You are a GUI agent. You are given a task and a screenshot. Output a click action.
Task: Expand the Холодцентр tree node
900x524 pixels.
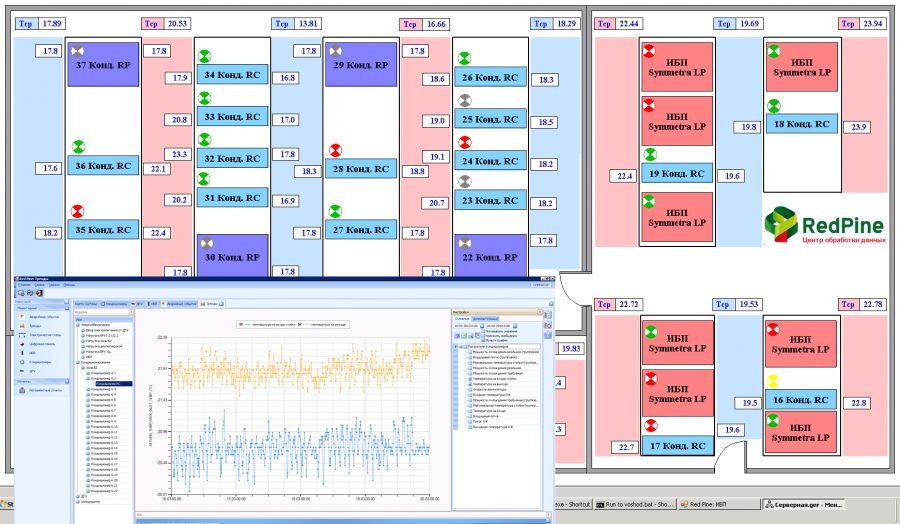pos(78,502)
